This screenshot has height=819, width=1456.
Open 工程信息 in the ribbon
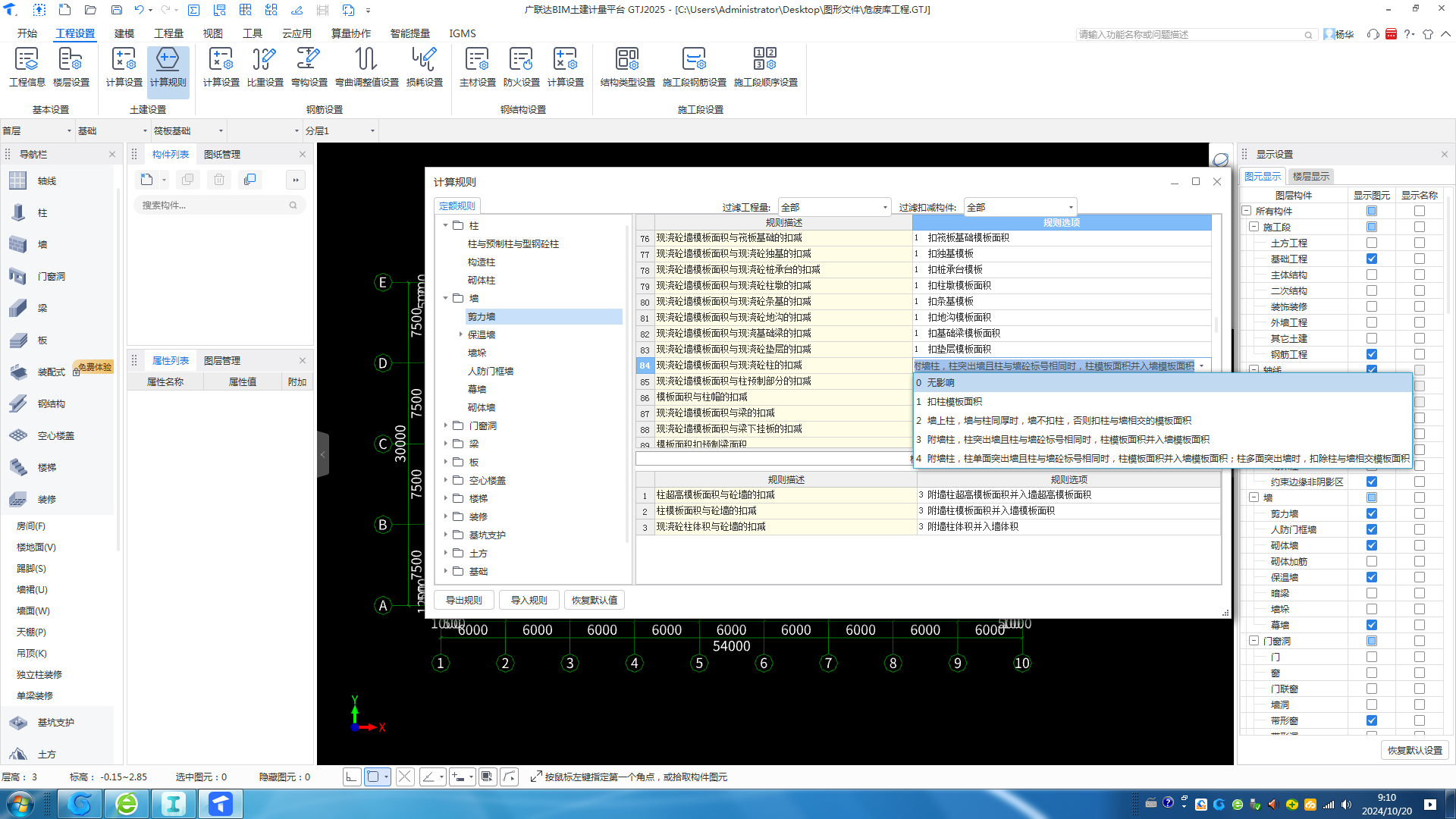tap(27, 67)
